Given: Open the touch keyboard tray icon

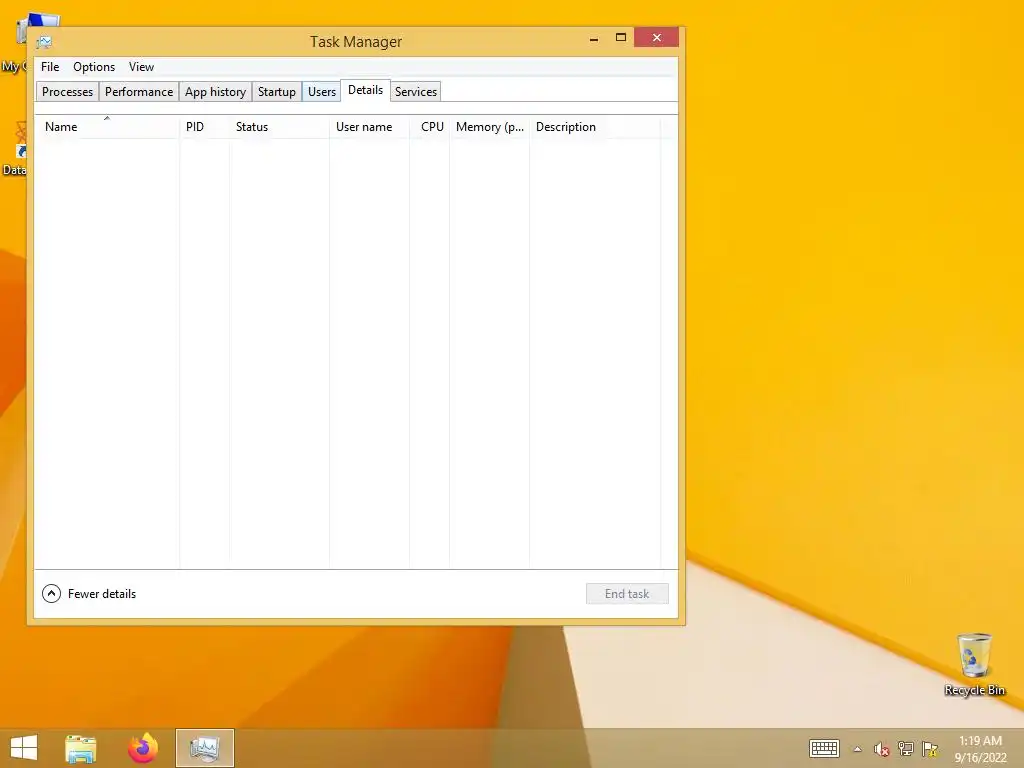Looking at the screenshot, I should coord(824,748).
